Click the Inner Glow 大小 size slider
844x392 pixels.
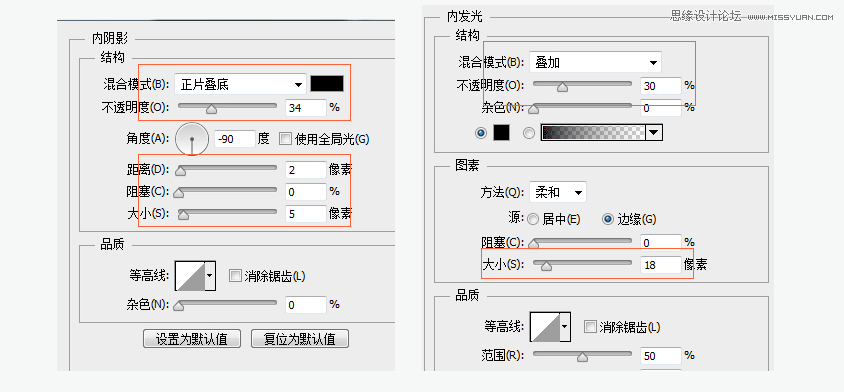(582, 264)
